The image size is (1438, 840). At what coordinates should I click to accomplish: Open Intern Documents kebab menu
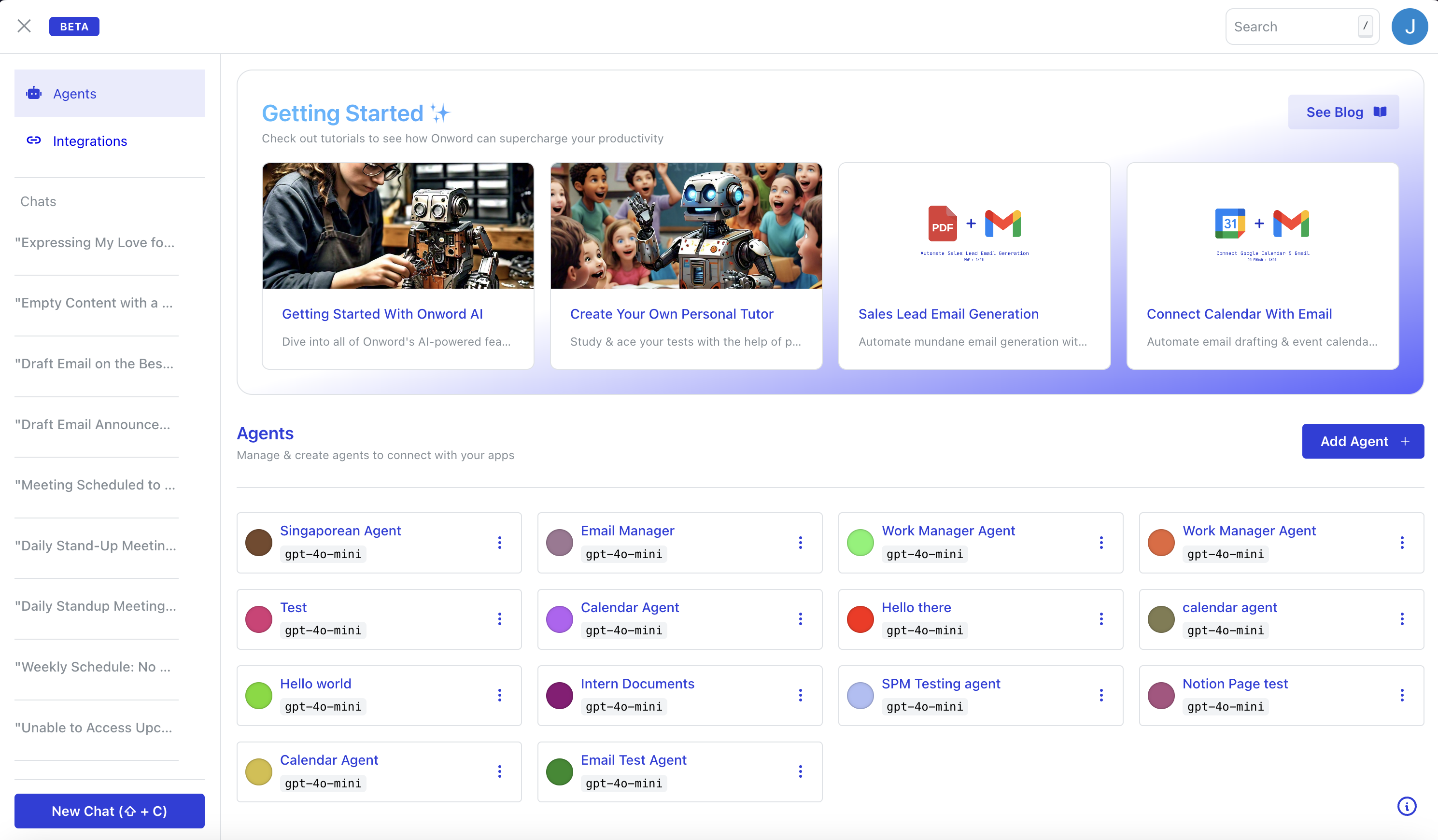click(800, 695)
